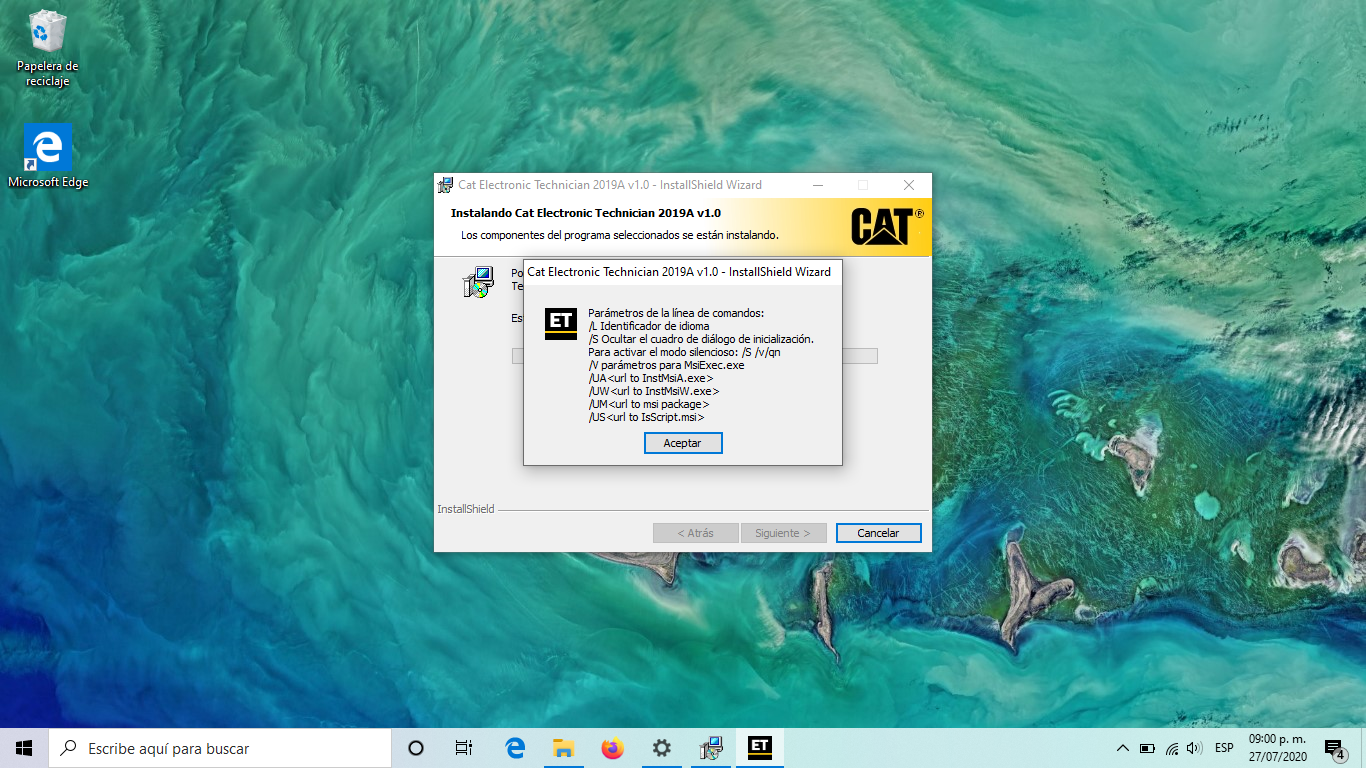Click the line '/L Identificador de idioma'
The height and width of the screenshot is (768, 1366).
coord(649,326)
